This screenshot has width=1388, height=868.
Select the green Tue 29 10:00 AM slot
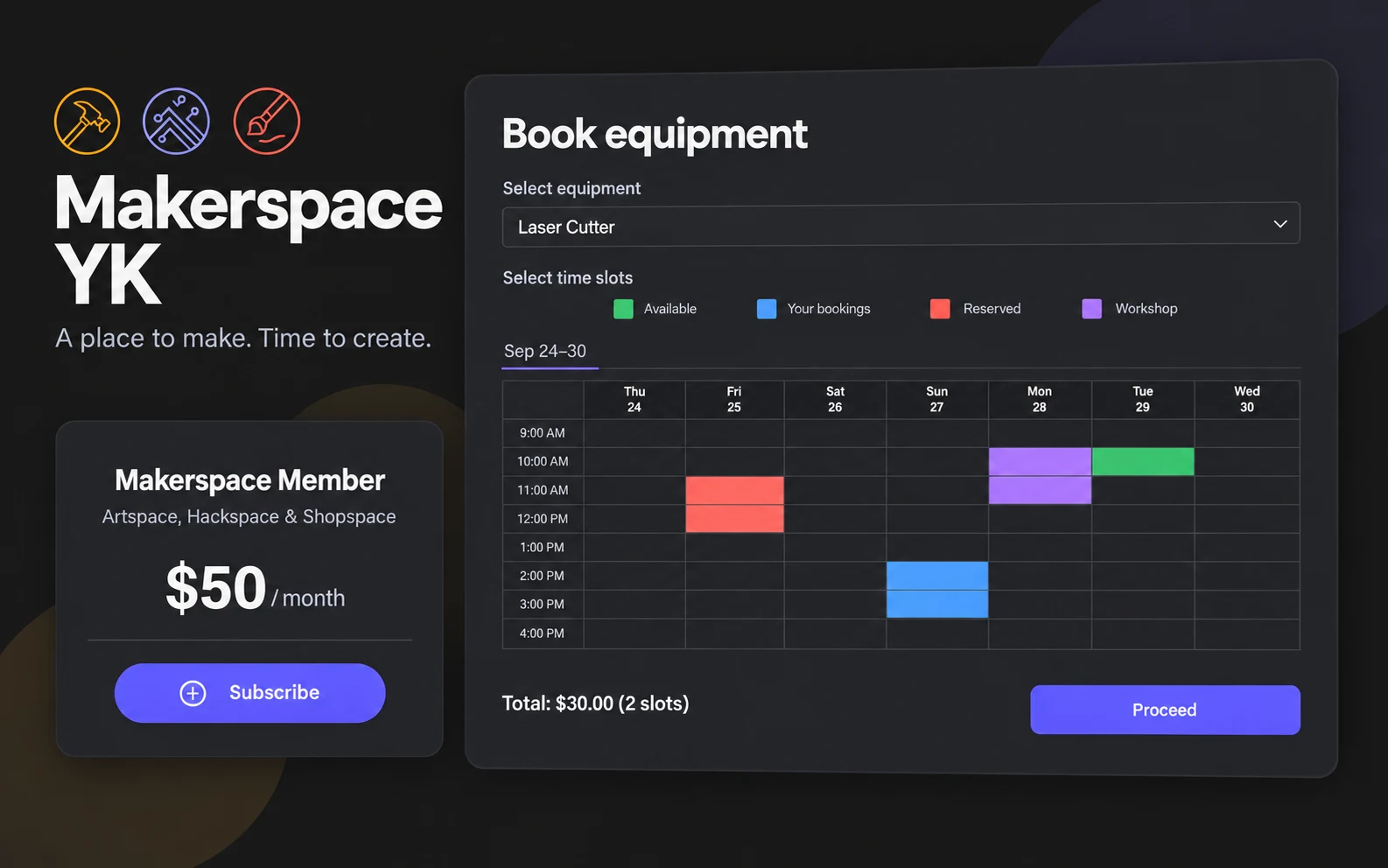coord(1143,461)
